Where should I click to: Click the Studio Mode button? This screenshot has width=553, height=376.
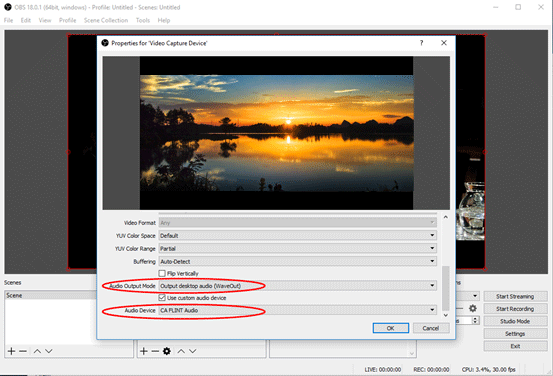[515, 321]
